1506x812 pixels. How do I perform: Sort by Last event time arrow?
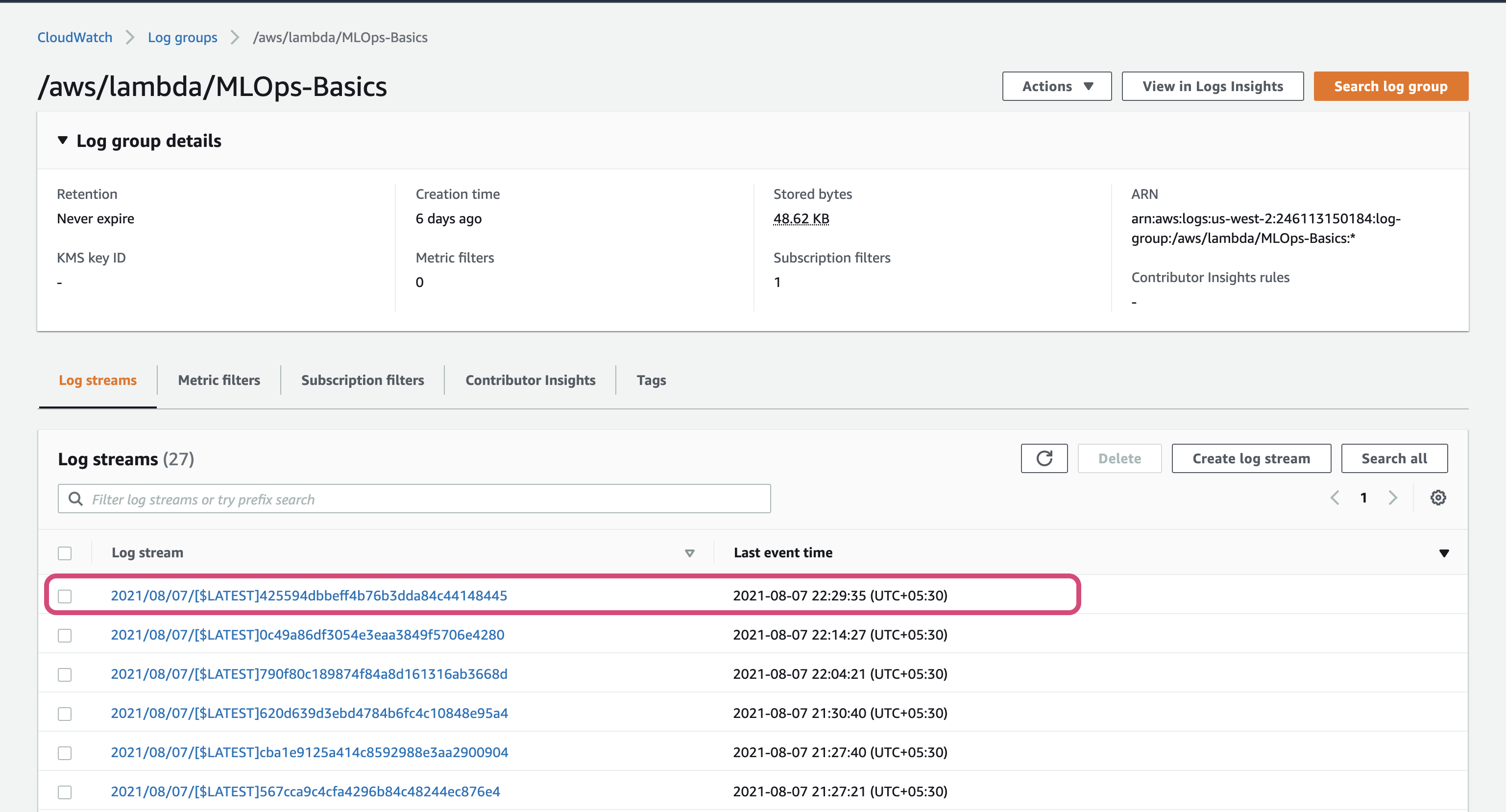1443,553
